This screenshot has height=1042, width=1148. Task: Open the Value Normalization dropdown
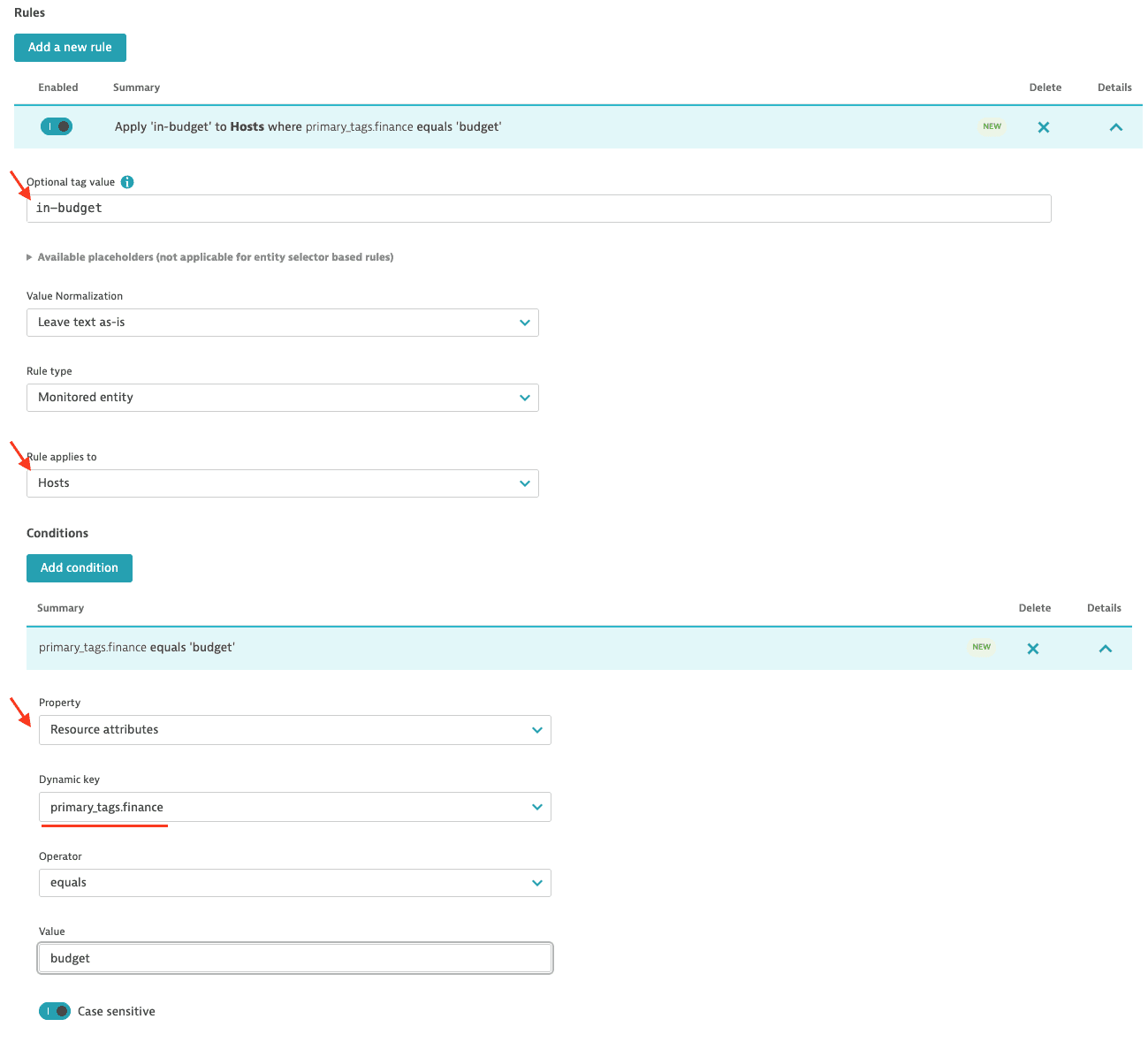(x=282, y=323)
